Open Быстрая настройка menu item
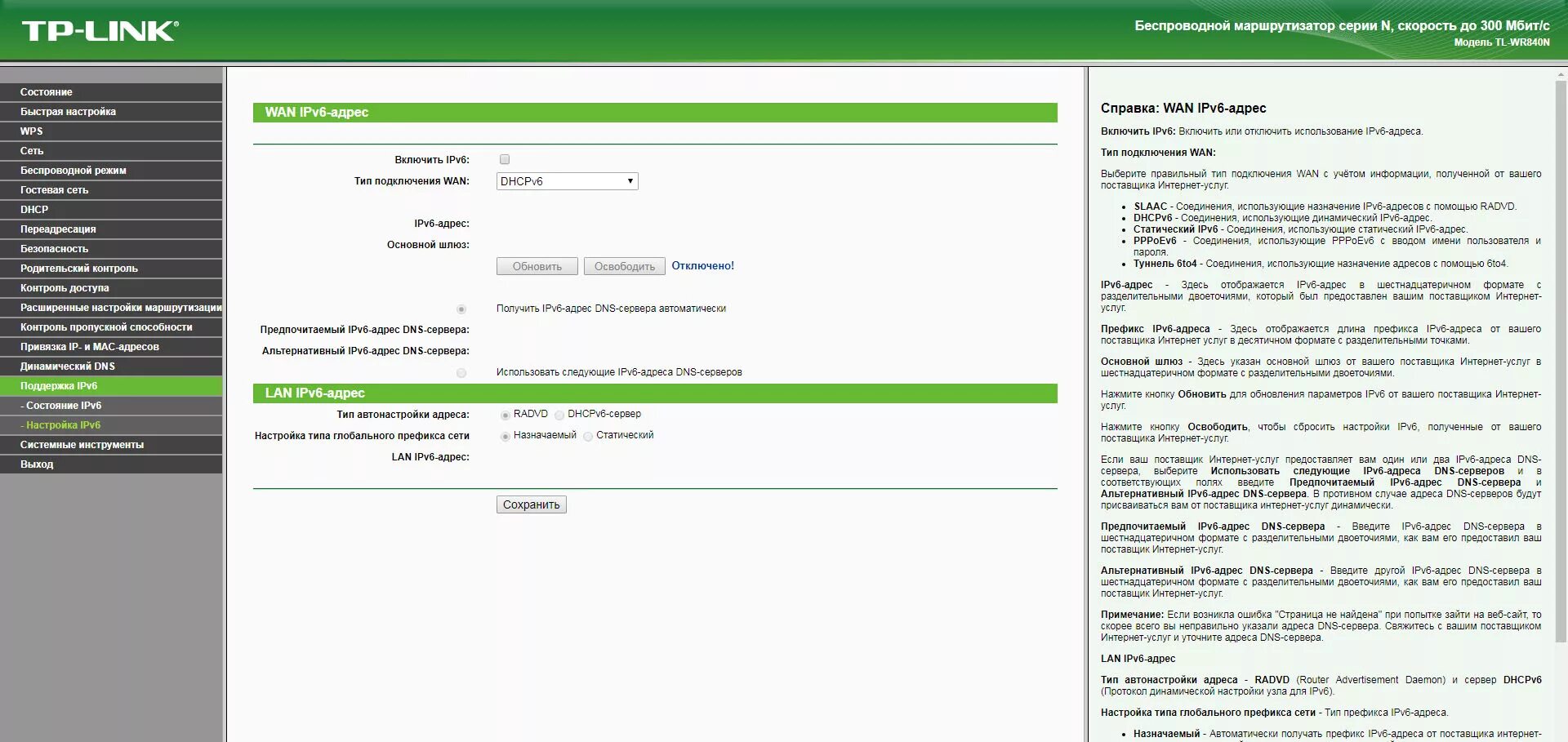 [111, 112]
